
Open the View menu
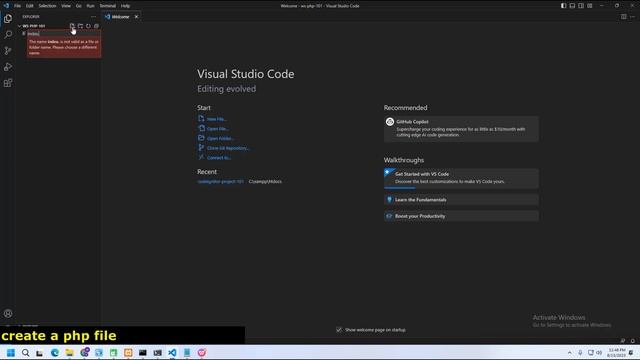tap(66, 6)
